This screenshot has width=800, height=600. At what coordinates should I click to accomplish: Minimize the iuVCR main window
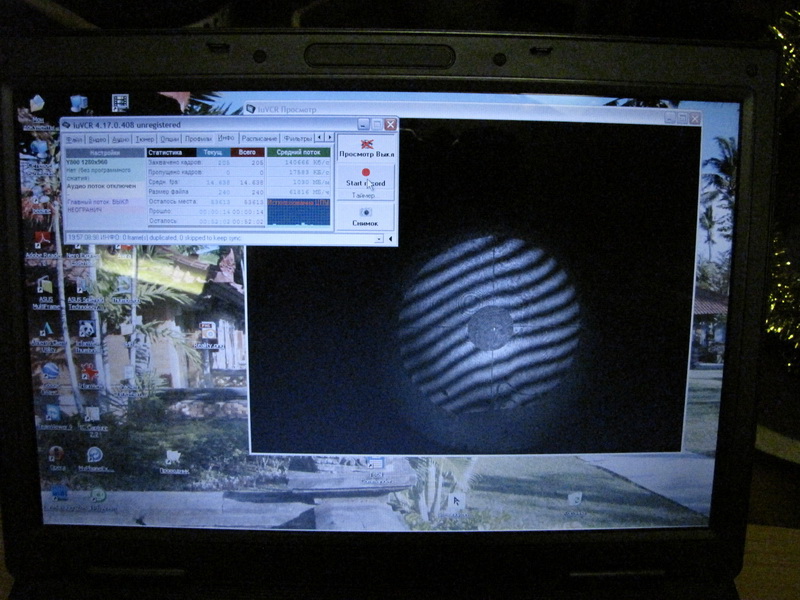[363, 124]
